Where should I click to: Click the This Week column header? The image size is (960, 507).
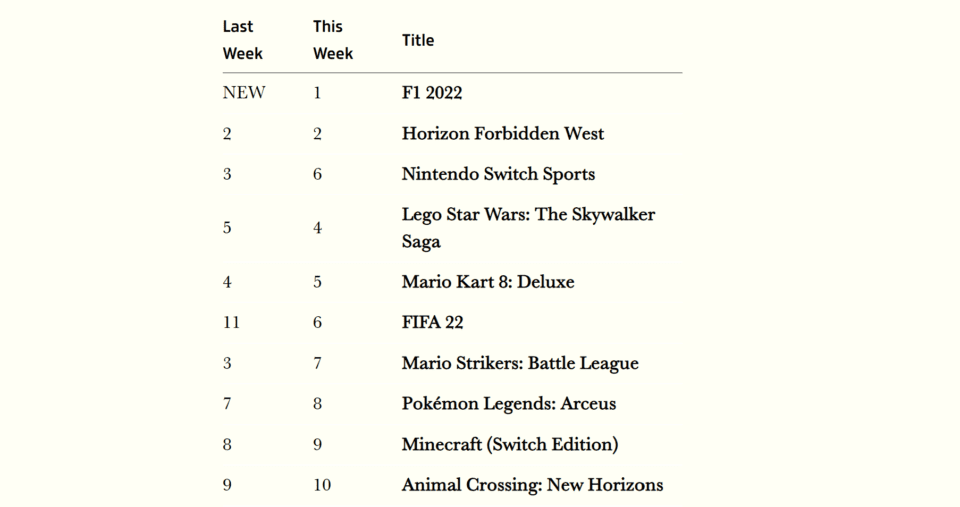[x=333, y=40]
